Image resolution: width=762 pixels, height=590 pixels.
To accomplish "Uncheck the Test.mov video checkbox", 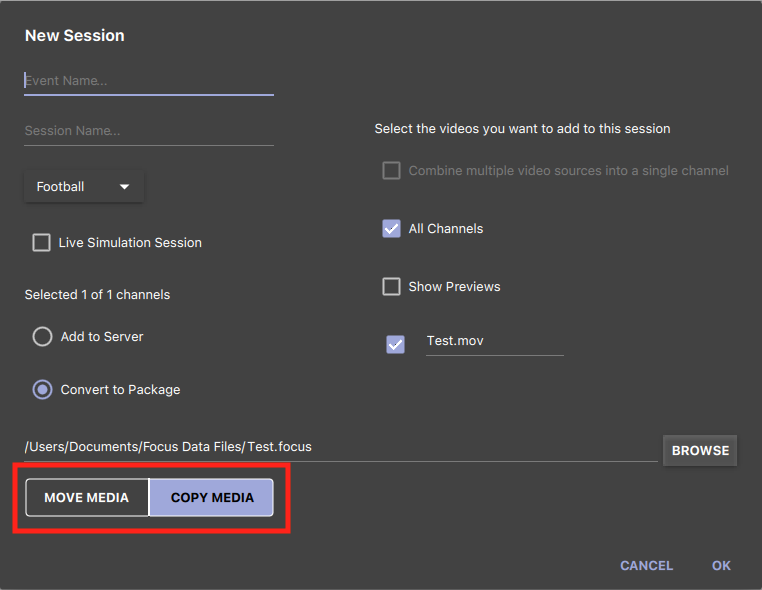I will click(x=395, y=345).
